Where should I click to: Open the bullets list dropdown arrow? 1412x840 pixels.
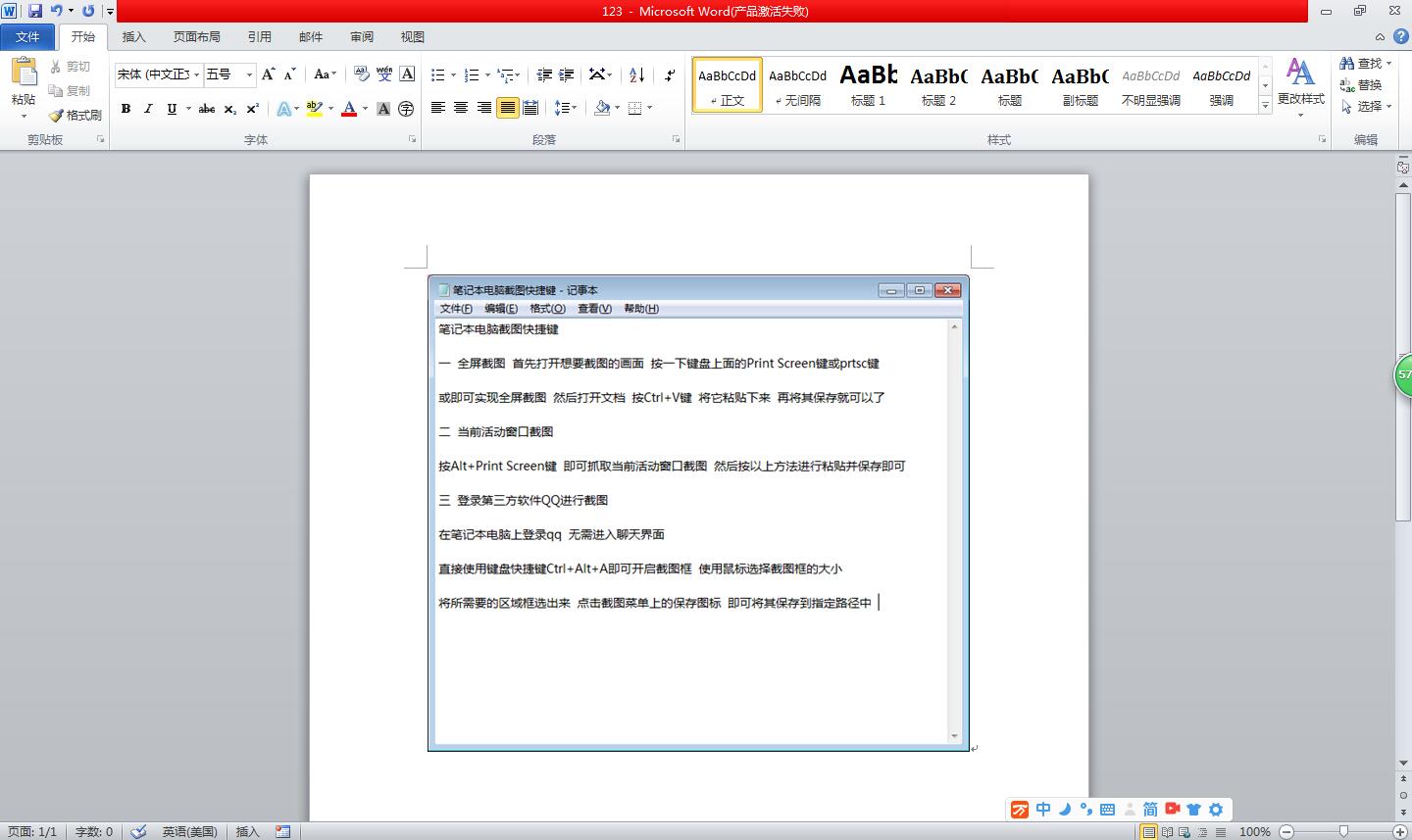tap(454, 74)
